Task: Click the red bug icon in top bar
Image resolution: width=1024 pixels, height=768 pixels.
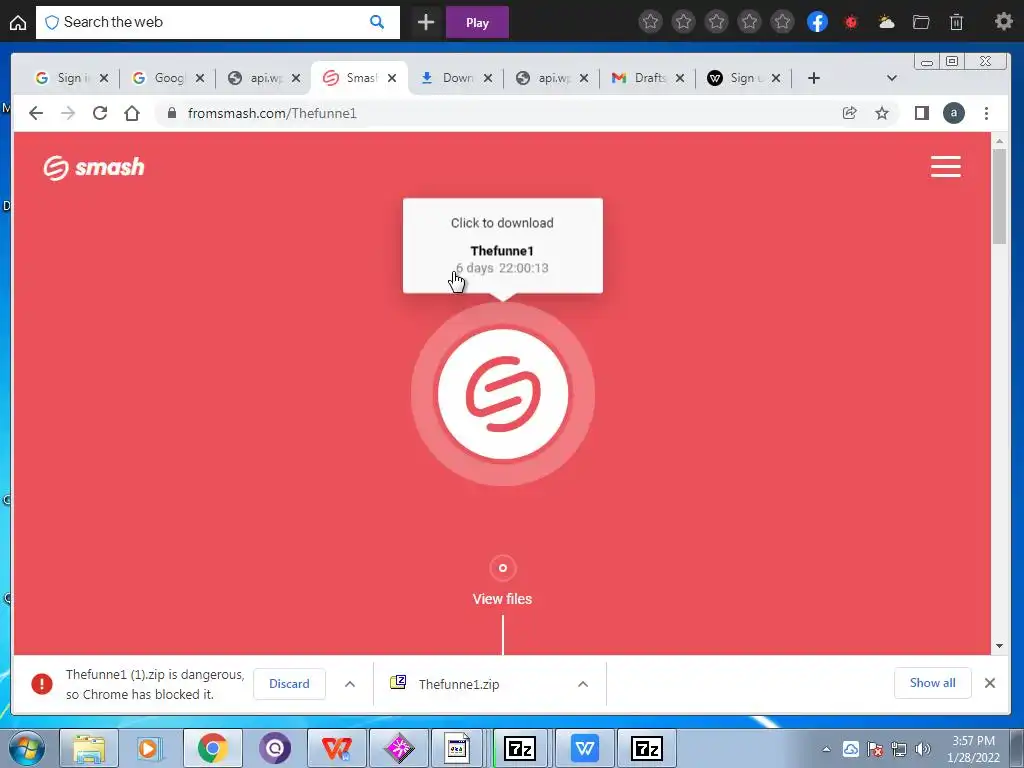Action: click(x=851, y=22)
